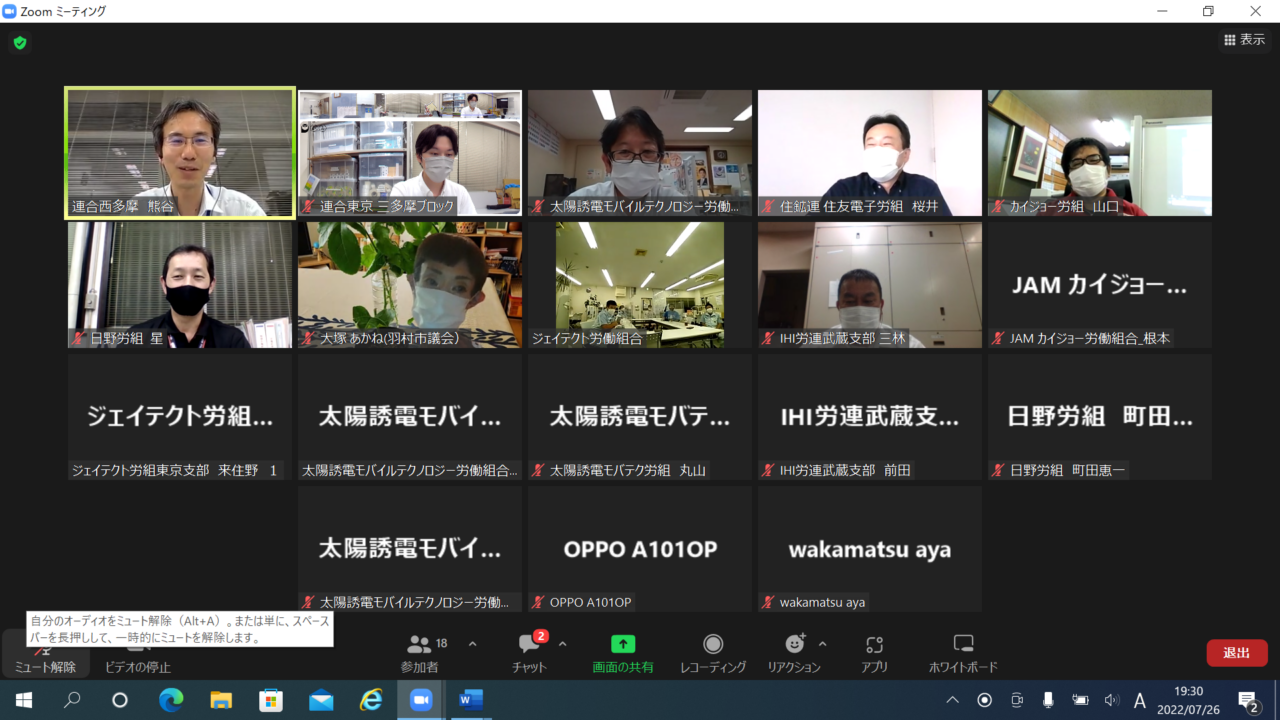Toggle the IME input mode A indicator
The height and width of the screenshot is (720, 1280).
point(1140,700)
